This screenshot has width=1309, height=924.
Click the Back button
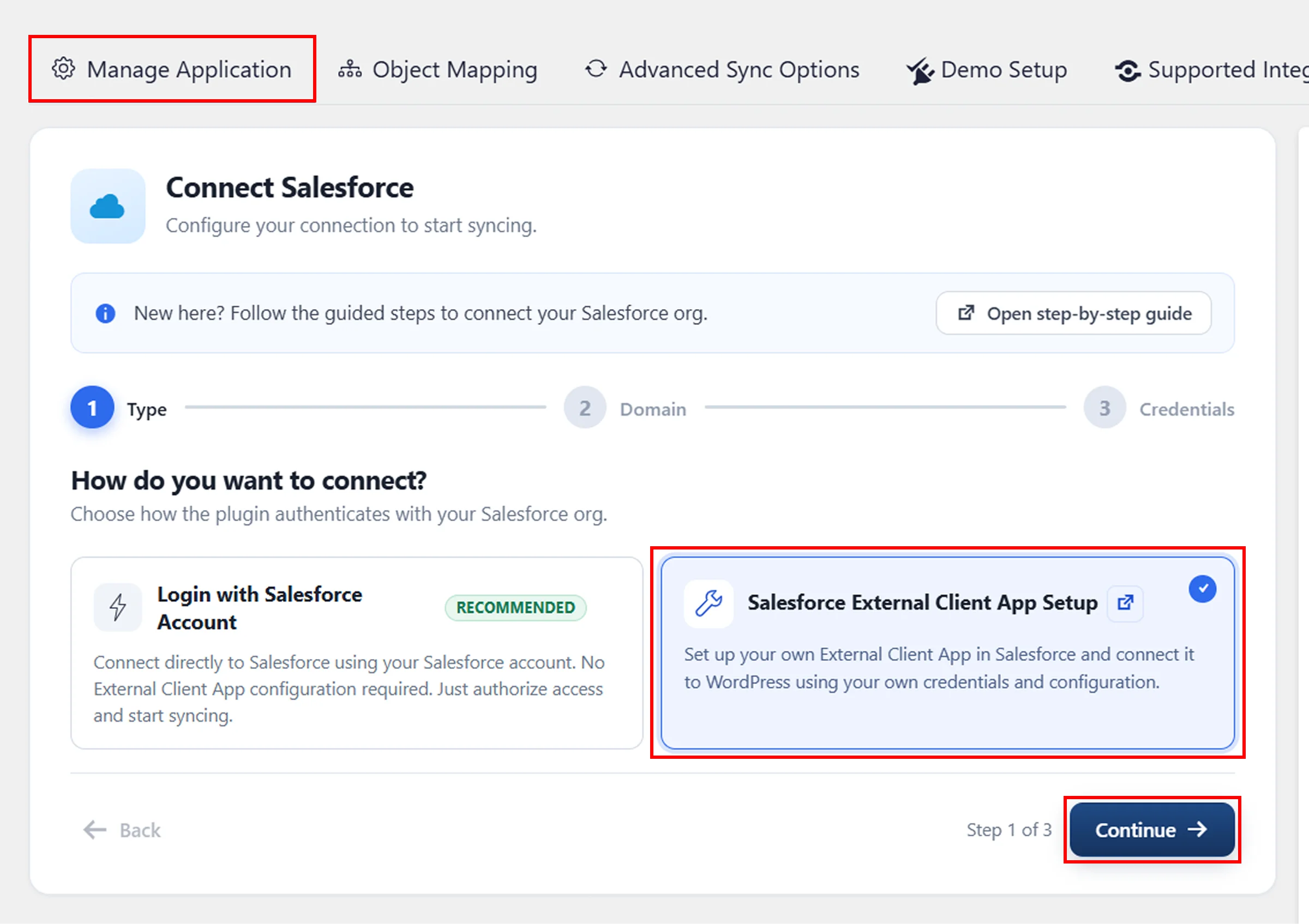(x=122, y=831)
